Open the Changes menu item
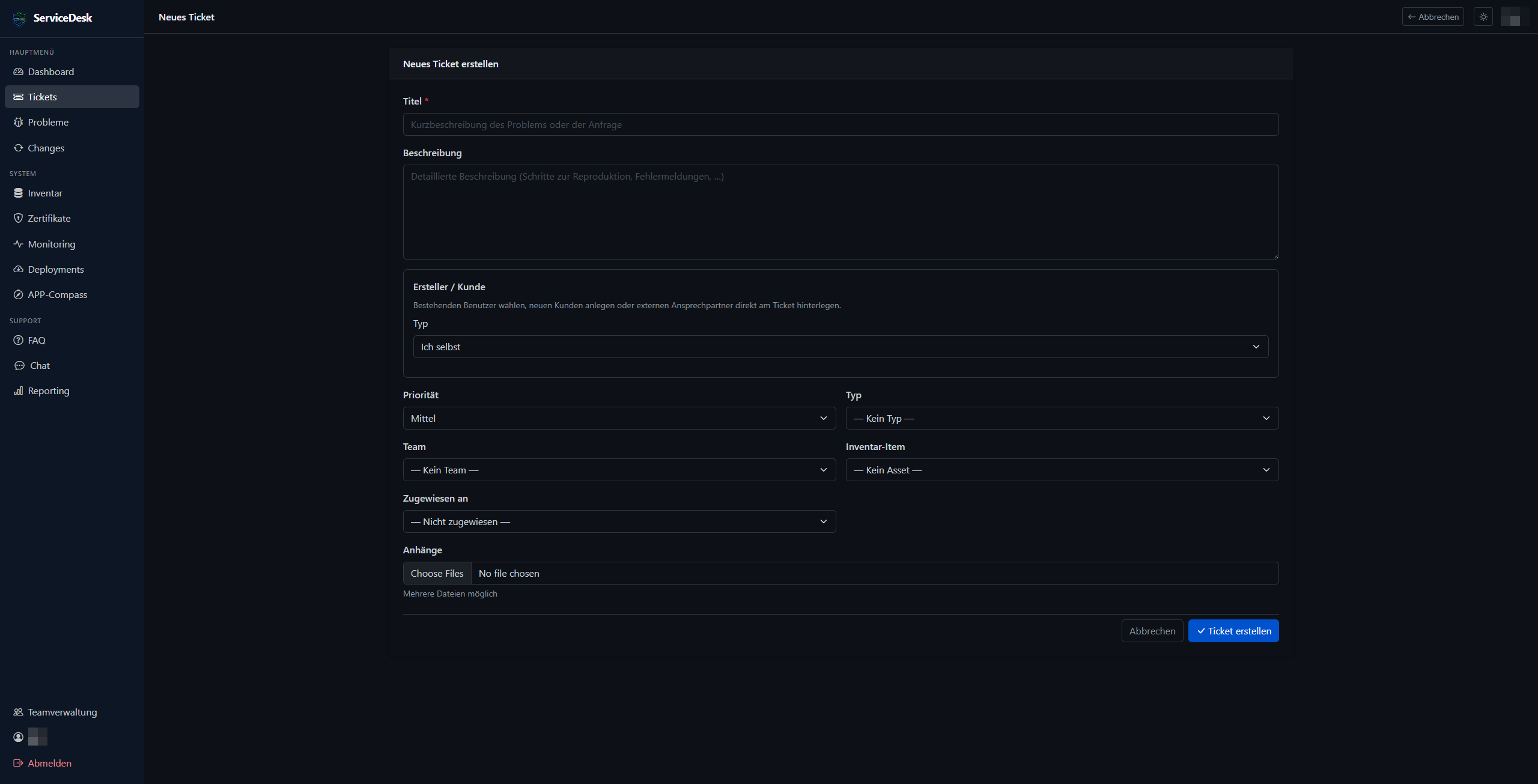 72,148
